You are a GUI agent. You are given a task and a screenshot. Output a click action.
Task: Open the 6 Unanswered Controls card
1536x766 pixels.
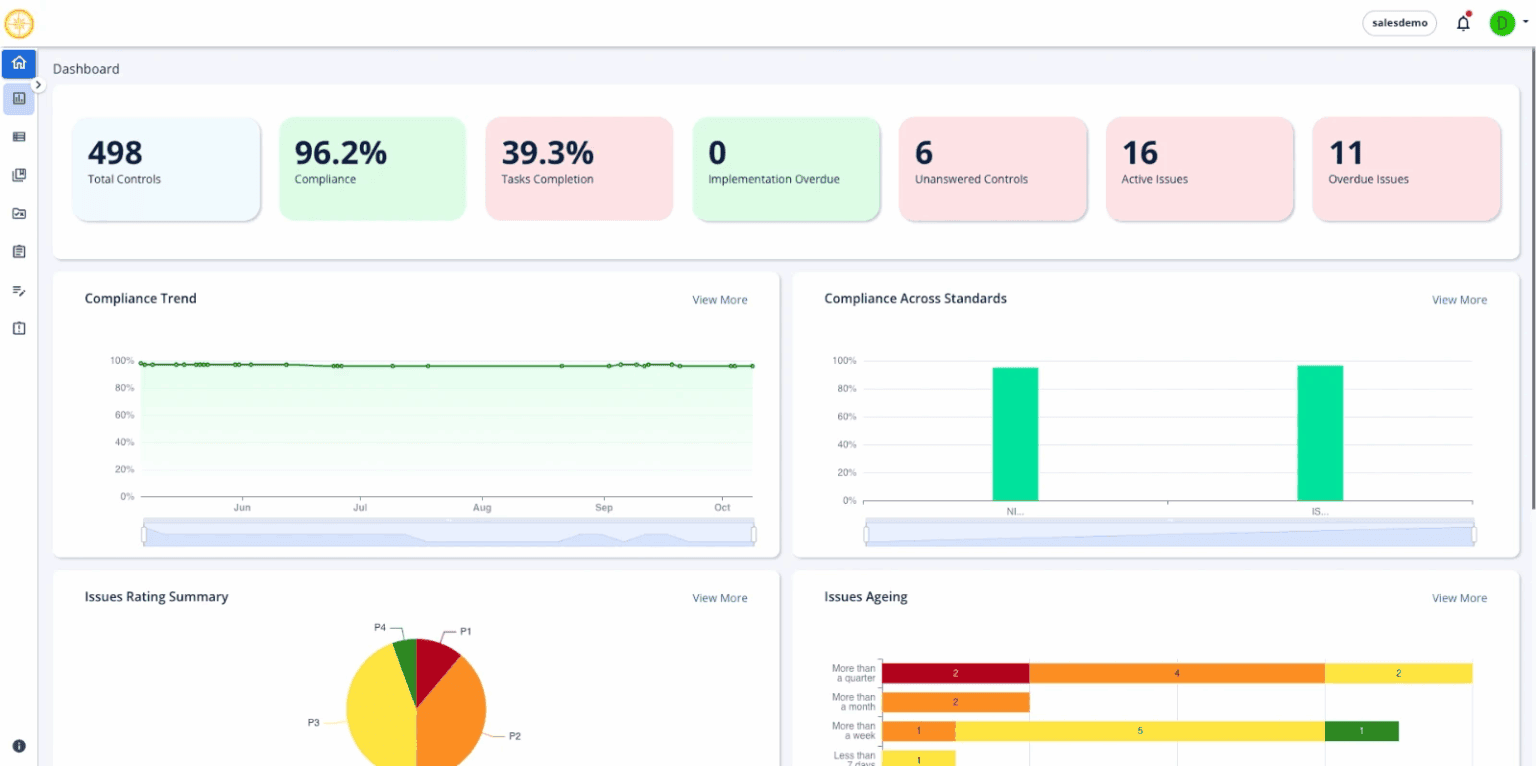click(993, 168)
